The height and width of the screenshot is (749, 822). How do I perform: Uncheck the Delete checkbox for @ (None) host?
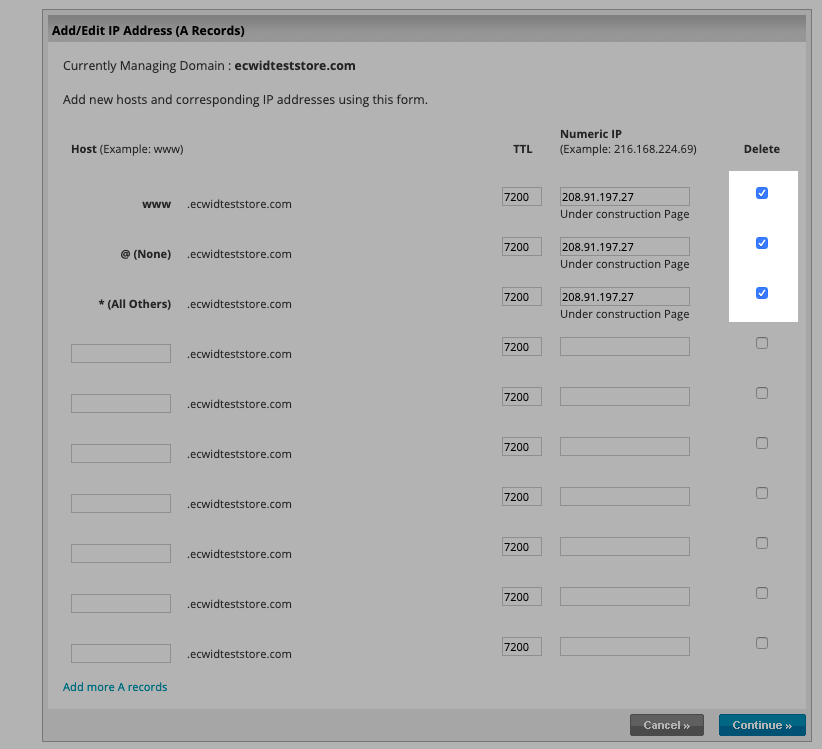[762, 243]
